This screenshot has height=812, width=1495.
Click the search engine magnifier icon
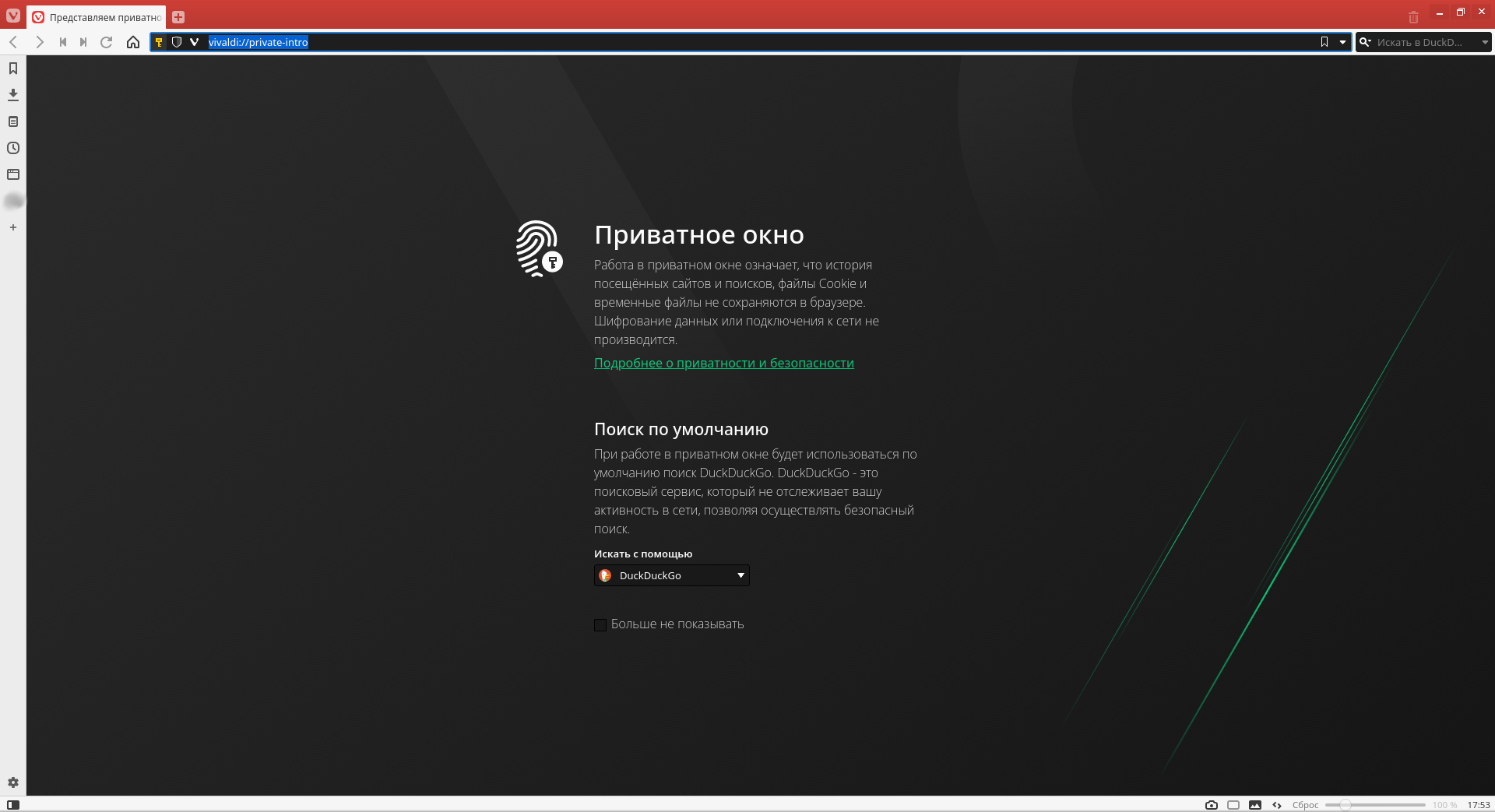click(x=1365, y=42)
